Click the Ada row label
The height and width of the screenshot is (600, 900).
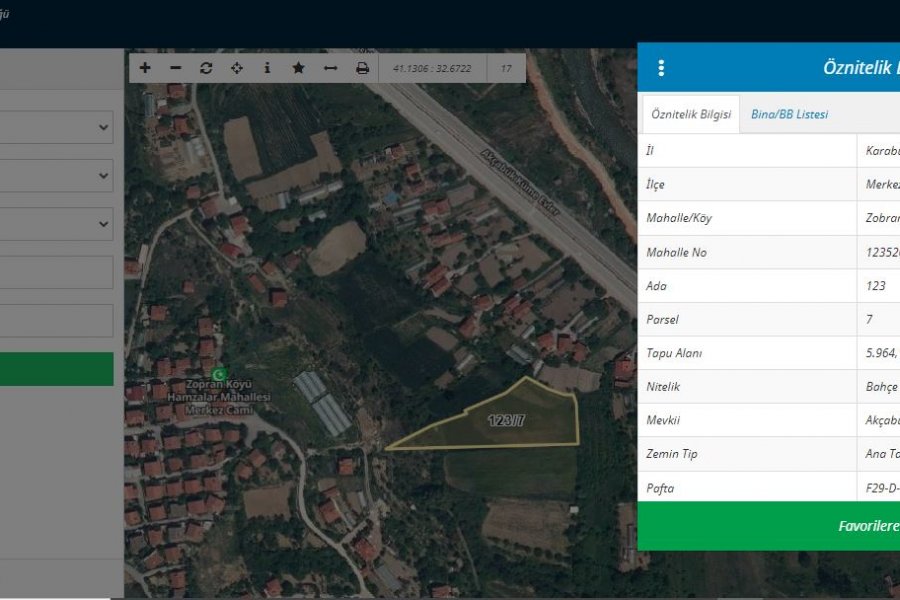tap(656, 286)
